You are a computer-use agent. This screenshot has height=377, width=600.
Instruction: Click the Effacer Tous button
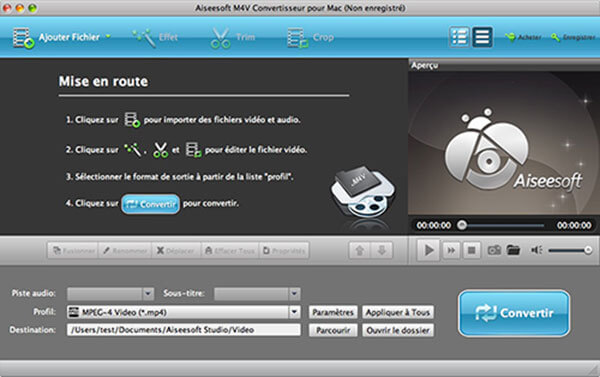tap(230, 251)
